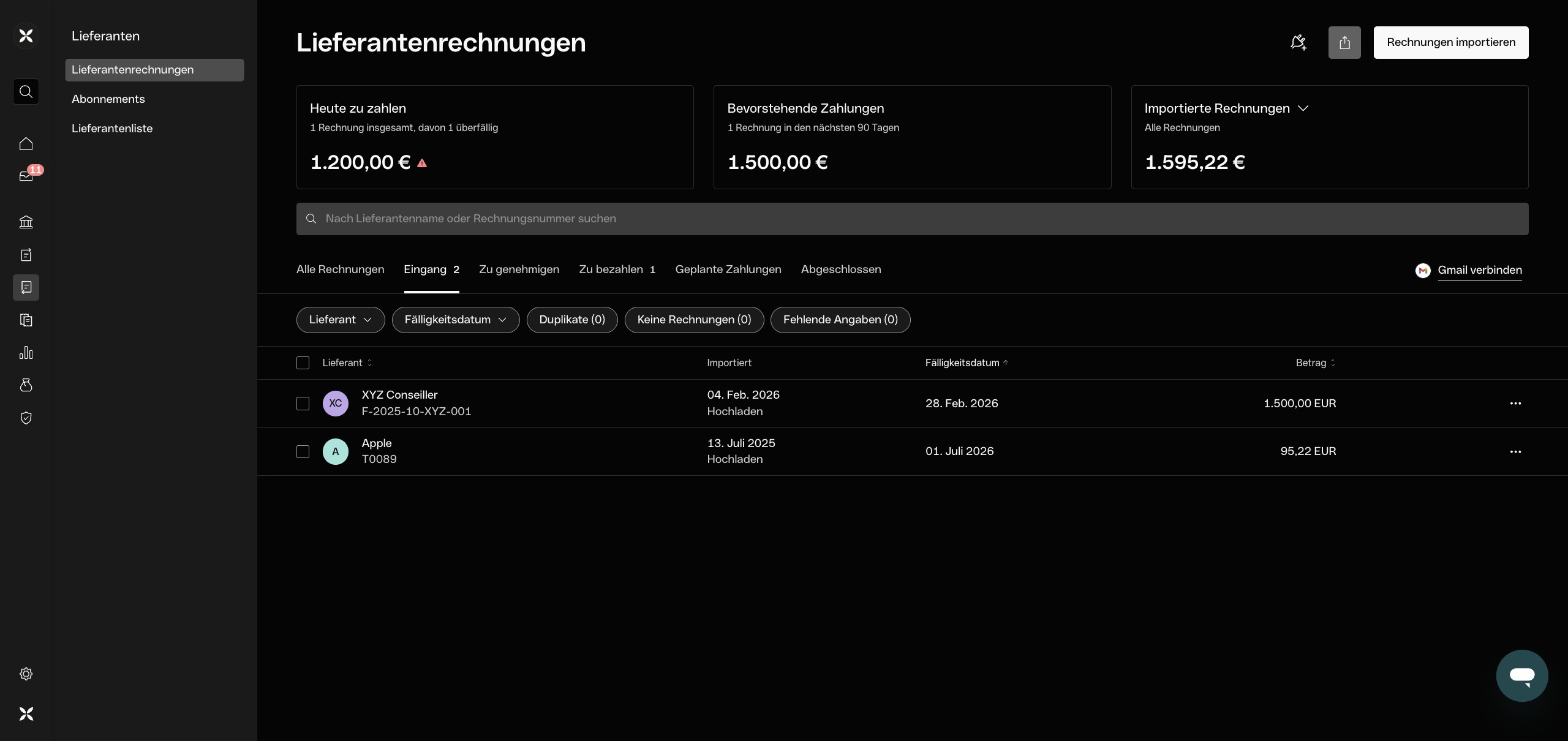
Task: Go to home icon in sidebar
Action: tap(26, 144)
